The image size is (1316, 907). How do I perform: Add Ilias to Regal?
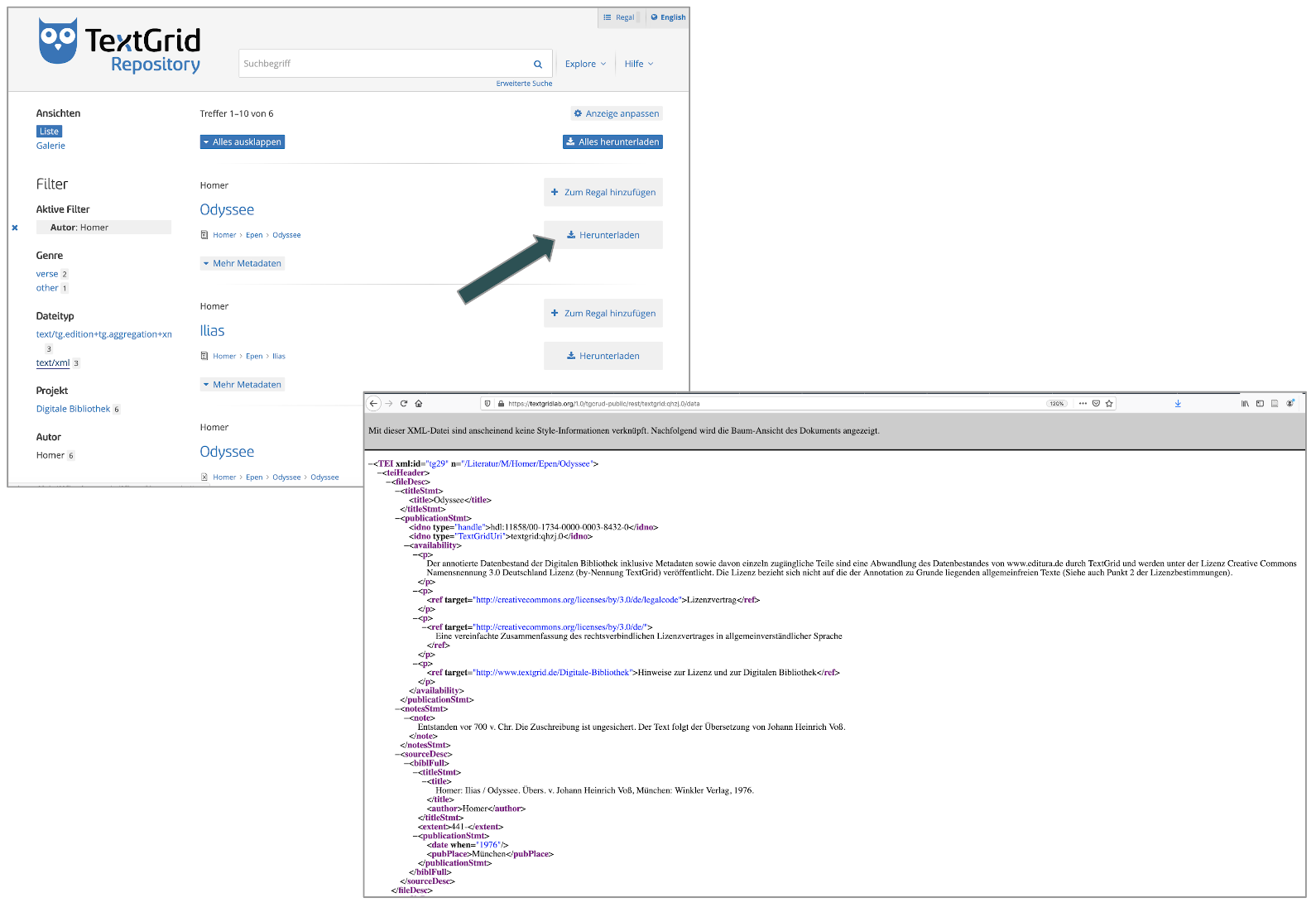603,314
